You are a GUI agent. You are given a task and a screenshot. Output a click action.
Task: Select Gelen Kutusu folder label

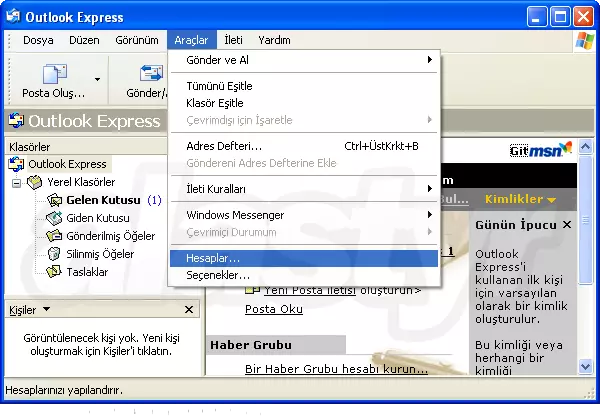[103, 200]
